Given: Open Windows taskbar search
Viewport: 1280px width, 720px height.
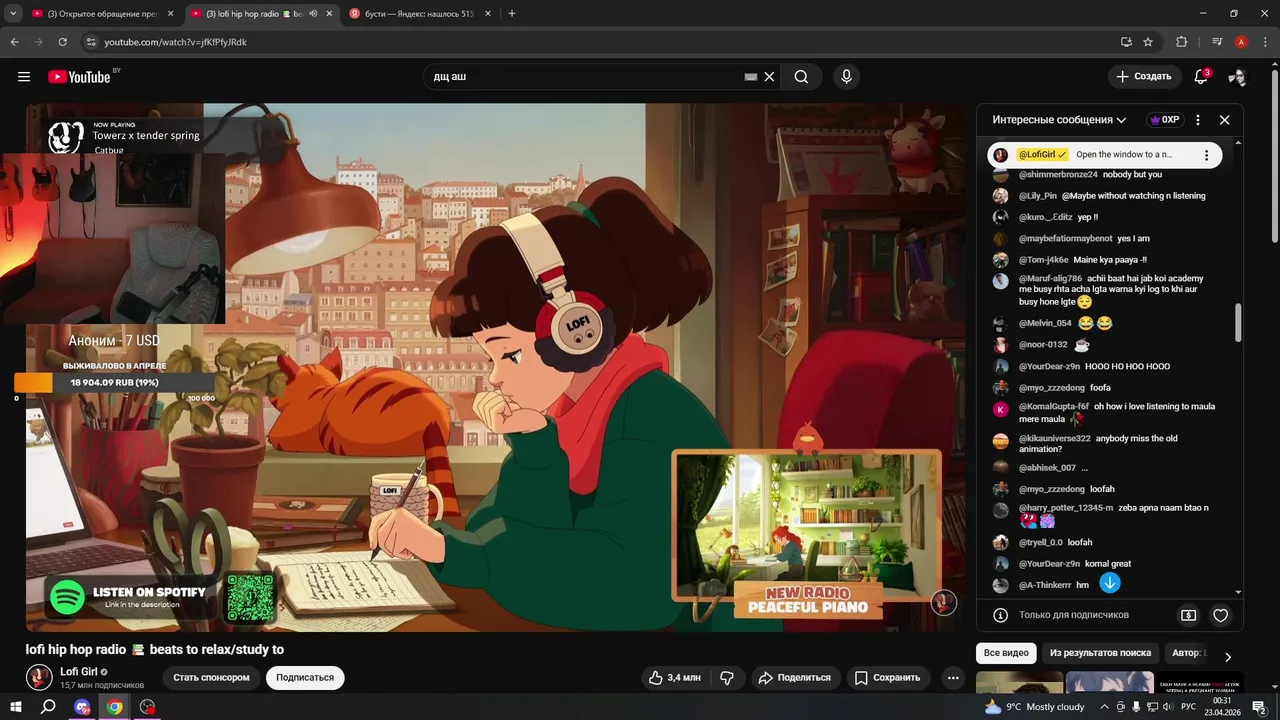Looking at the screenshot, I should [48, 707].
